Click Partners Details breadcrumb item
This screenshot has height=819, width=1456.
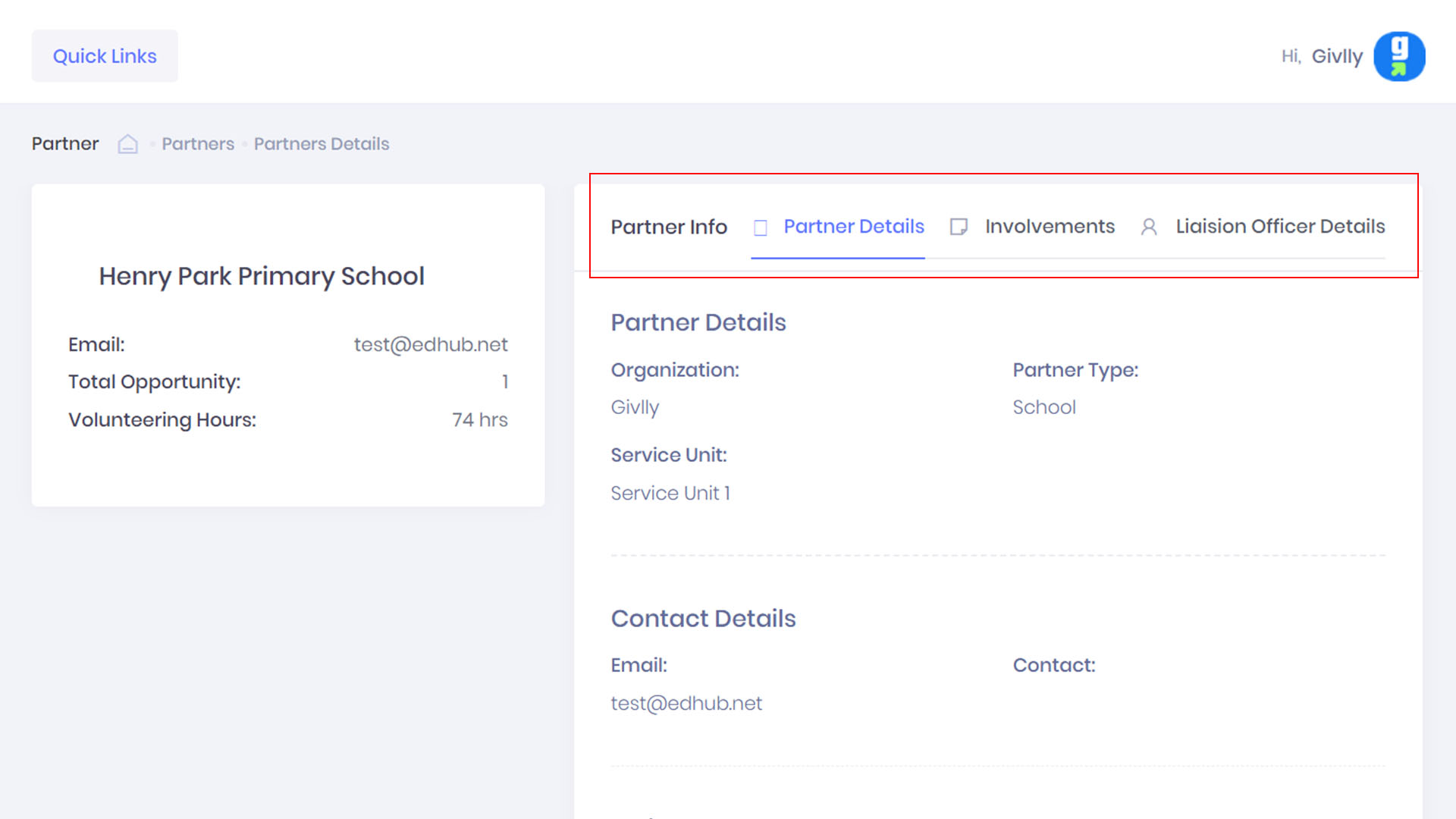[x=322, y=144]
